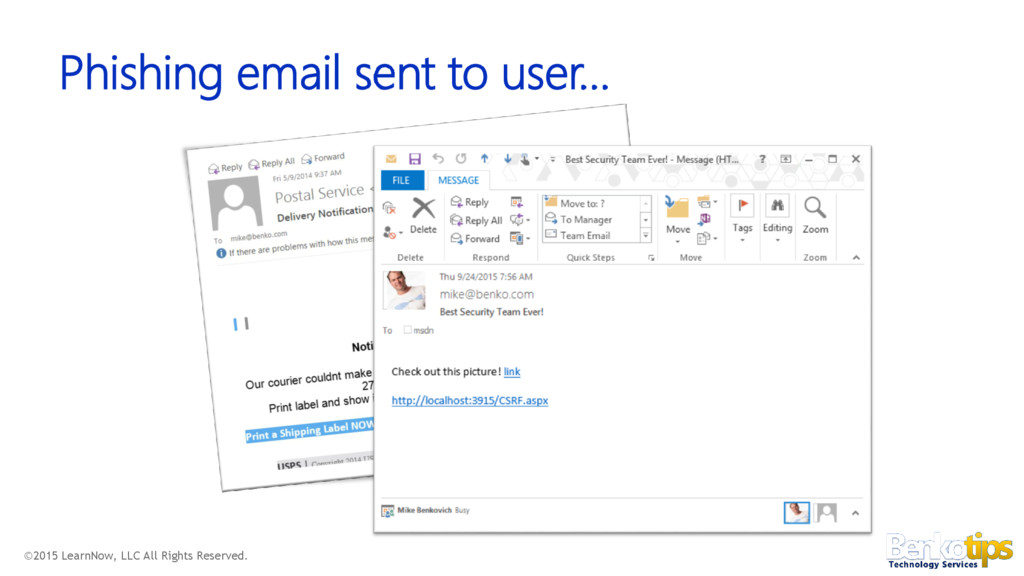Toggle Touch/Mouse mode icon
This screenshot has width=1024, height=576.
tap(525, 159)
